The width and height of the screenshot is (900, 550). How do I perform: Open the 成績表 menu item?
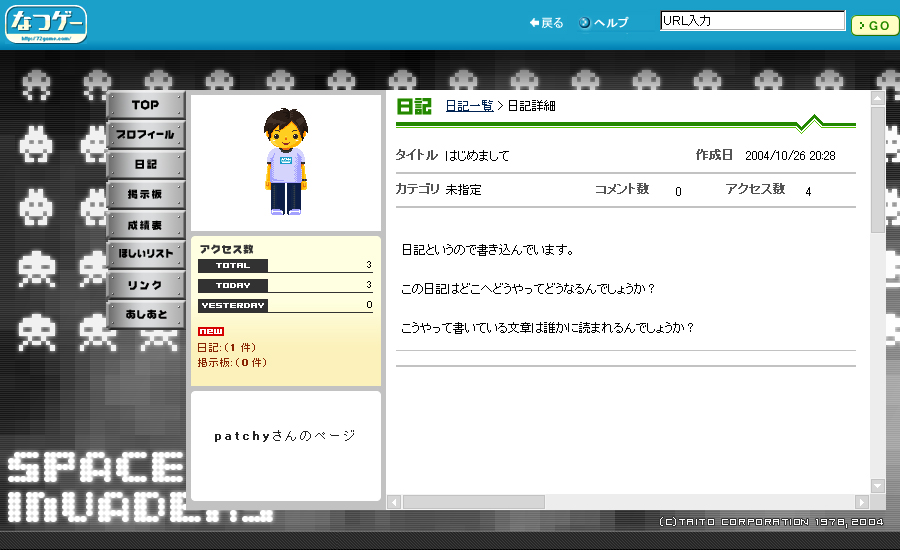point(146,225)
